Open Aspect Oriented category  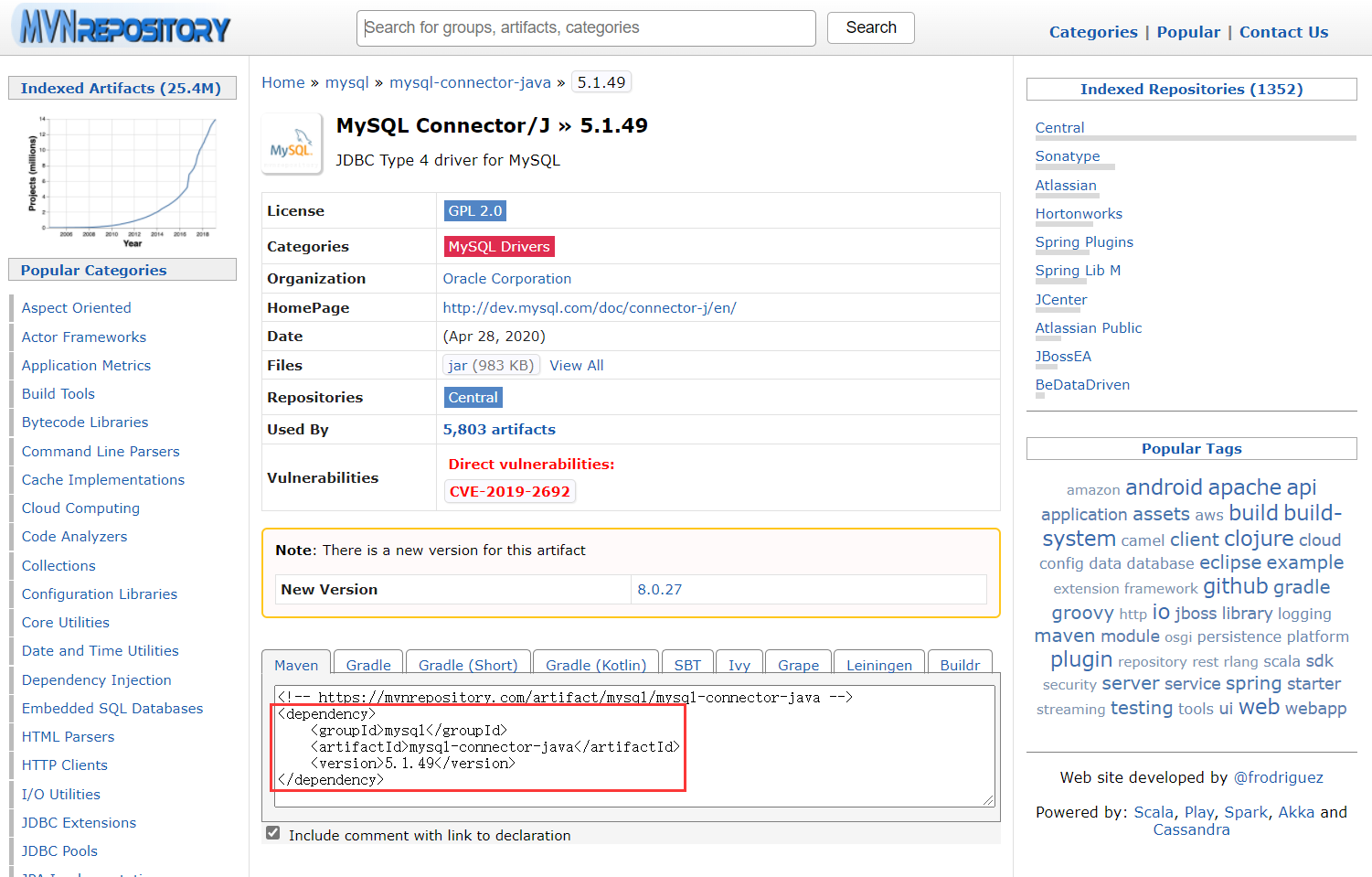point(77,308)
